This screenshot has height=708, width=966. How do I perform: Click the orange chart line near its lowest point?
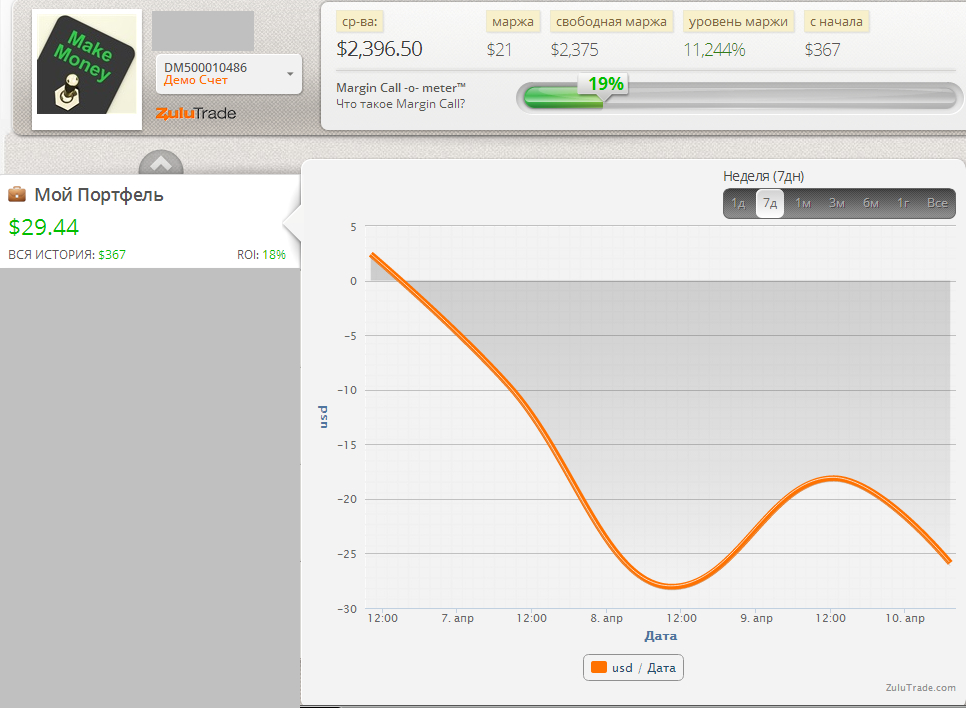tap(672, 586)
